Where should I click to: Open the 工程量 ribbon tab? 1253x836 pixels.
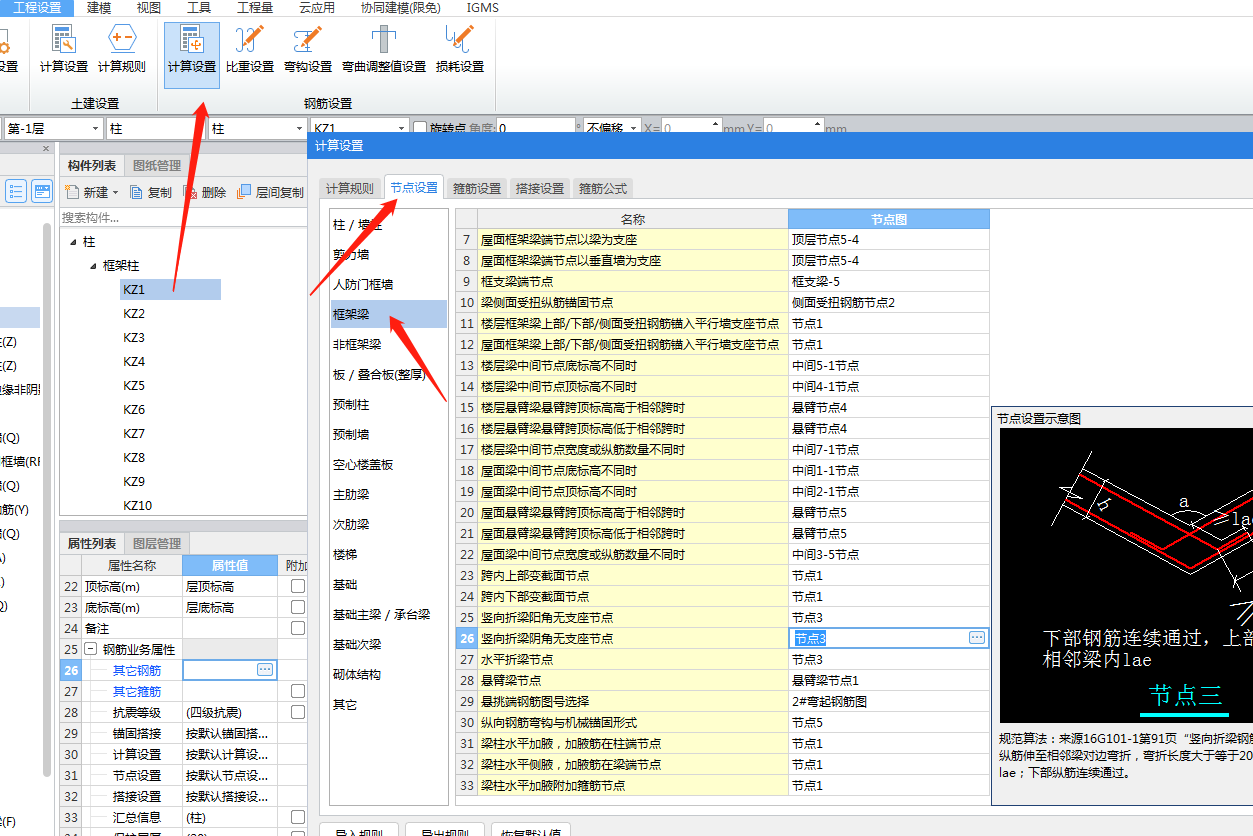click(x=254, y=7)
